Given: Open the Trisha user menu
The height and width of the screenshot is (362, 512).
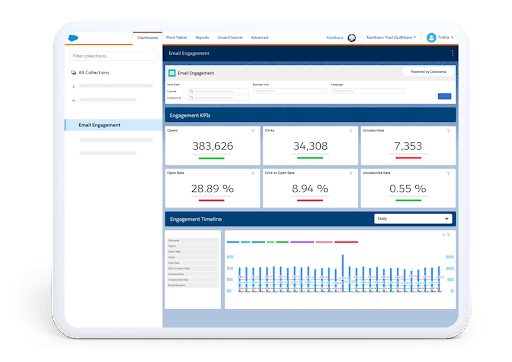Looking at the screenshot, I should [x=440, y=38].
